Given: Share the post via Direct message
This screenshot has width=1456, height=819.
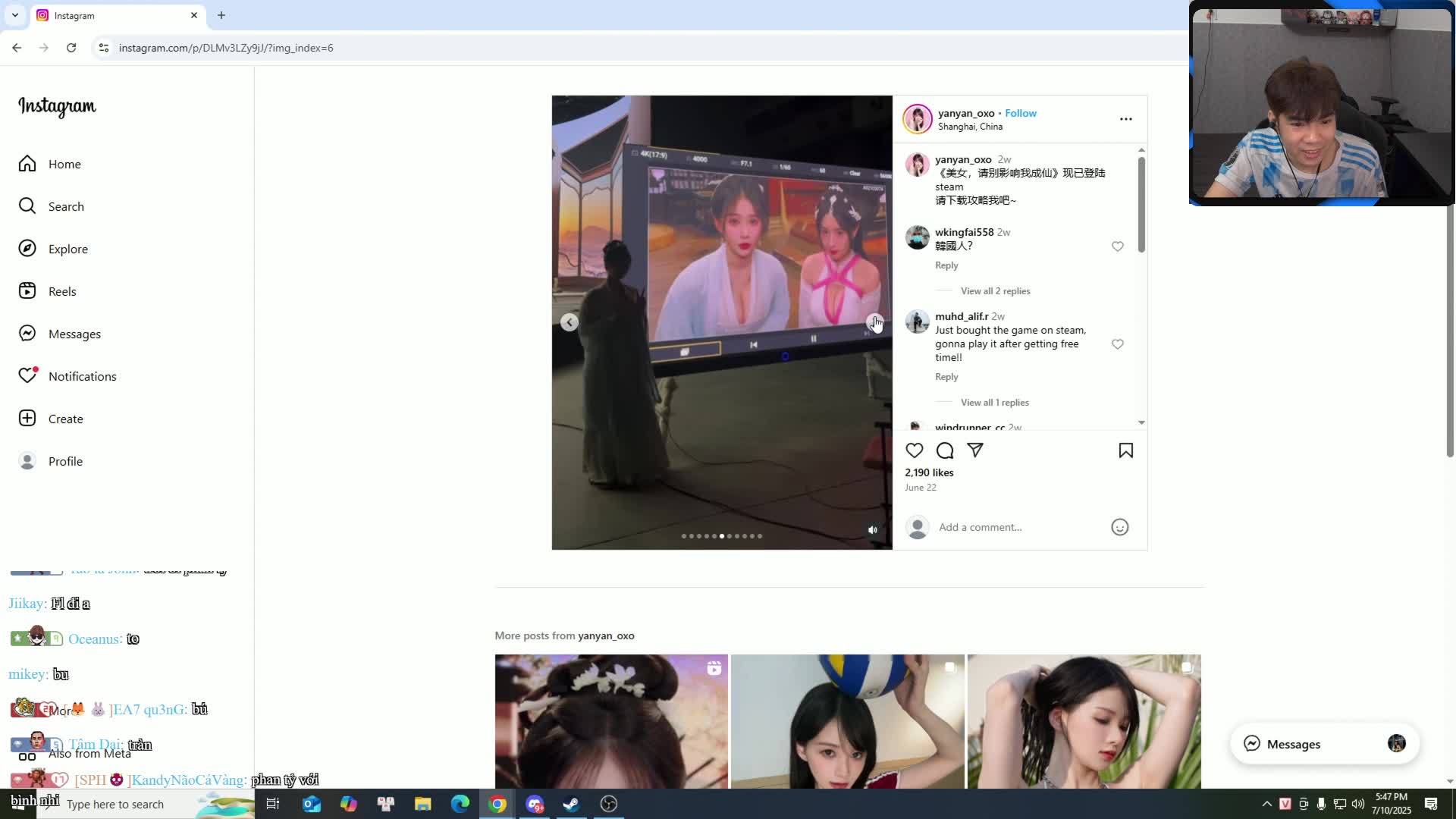Looking at the screenshot, I should pos(975,450).
